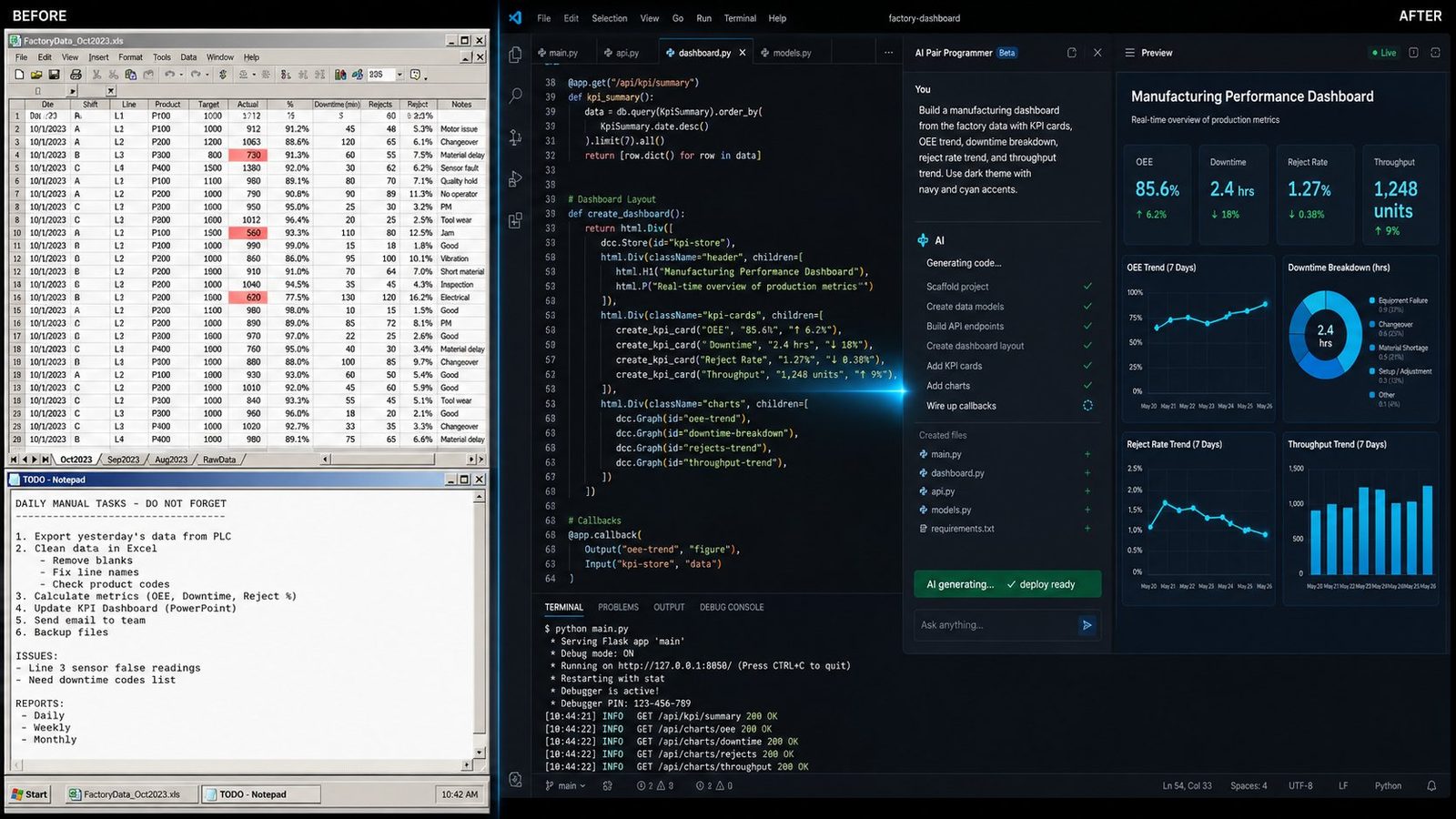Open the Search magnifier in the editor sidebar
Image resolution: width=1456 pixels, height=819 pixels.
point(515,96)
